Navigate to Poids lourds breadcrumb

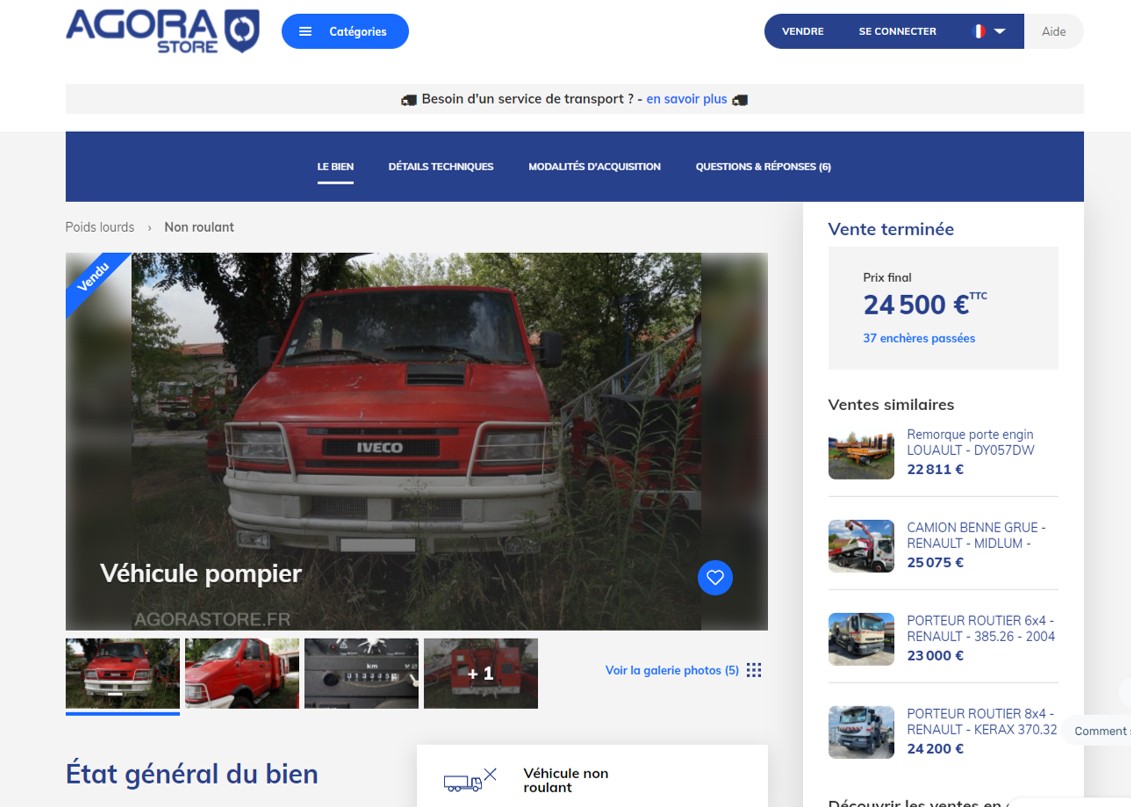click(x=100, y=227)
